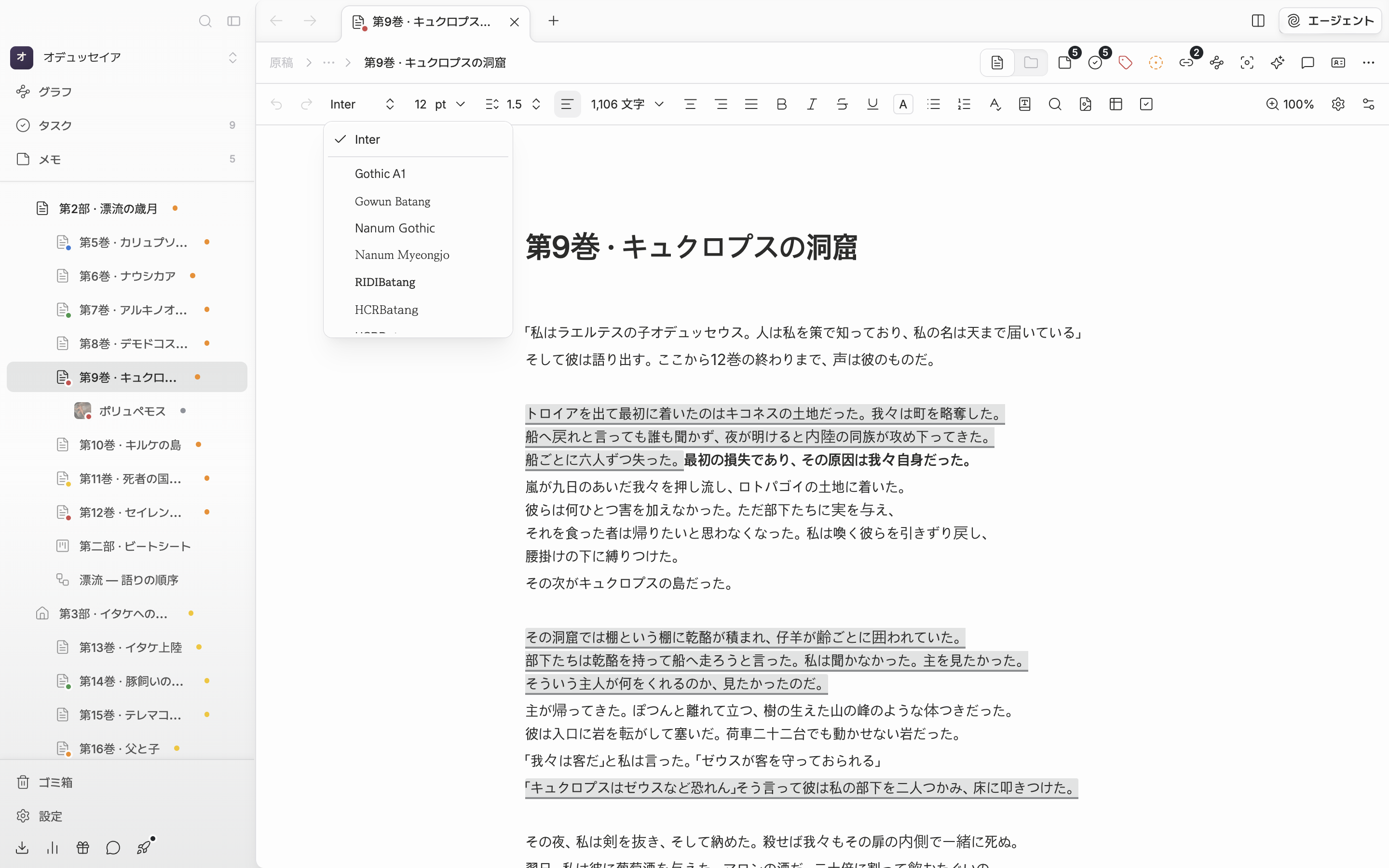Toggle justified text alignment
Screen dimensions: 1389x868
[751, 104]
